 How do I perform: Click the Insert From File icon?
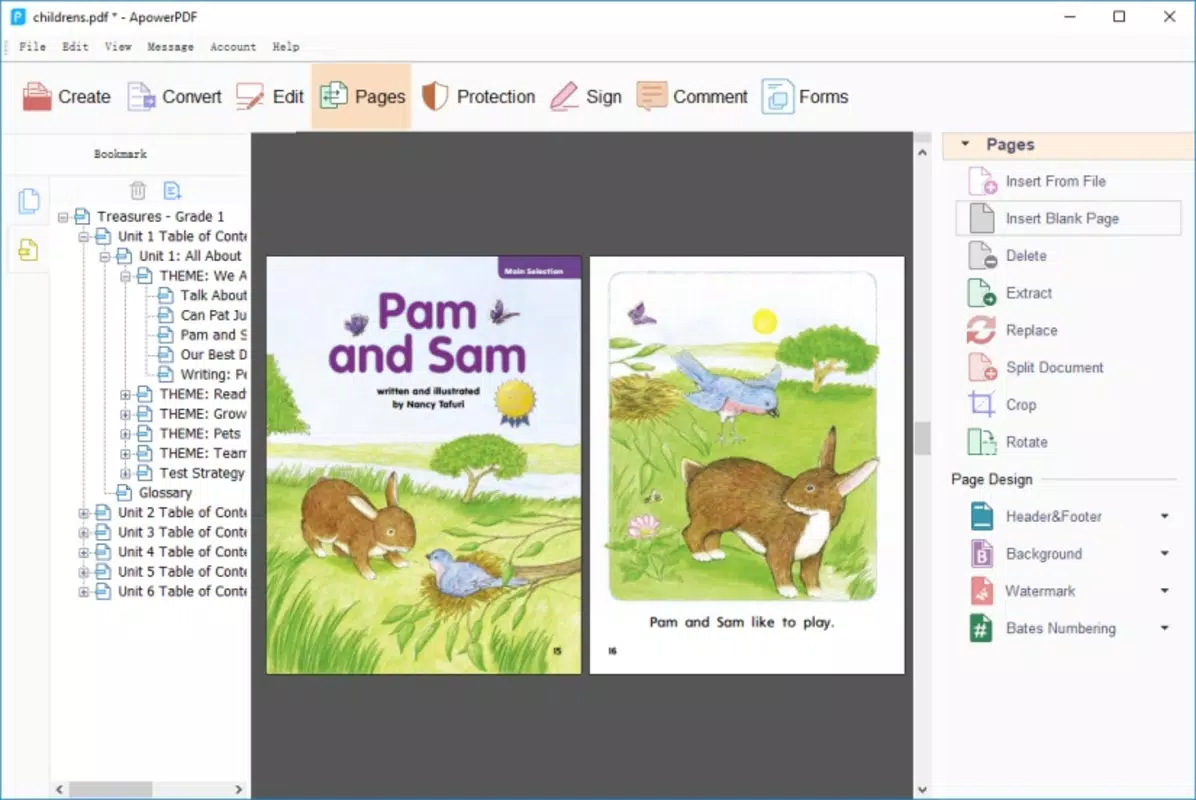tap(982, 182)
